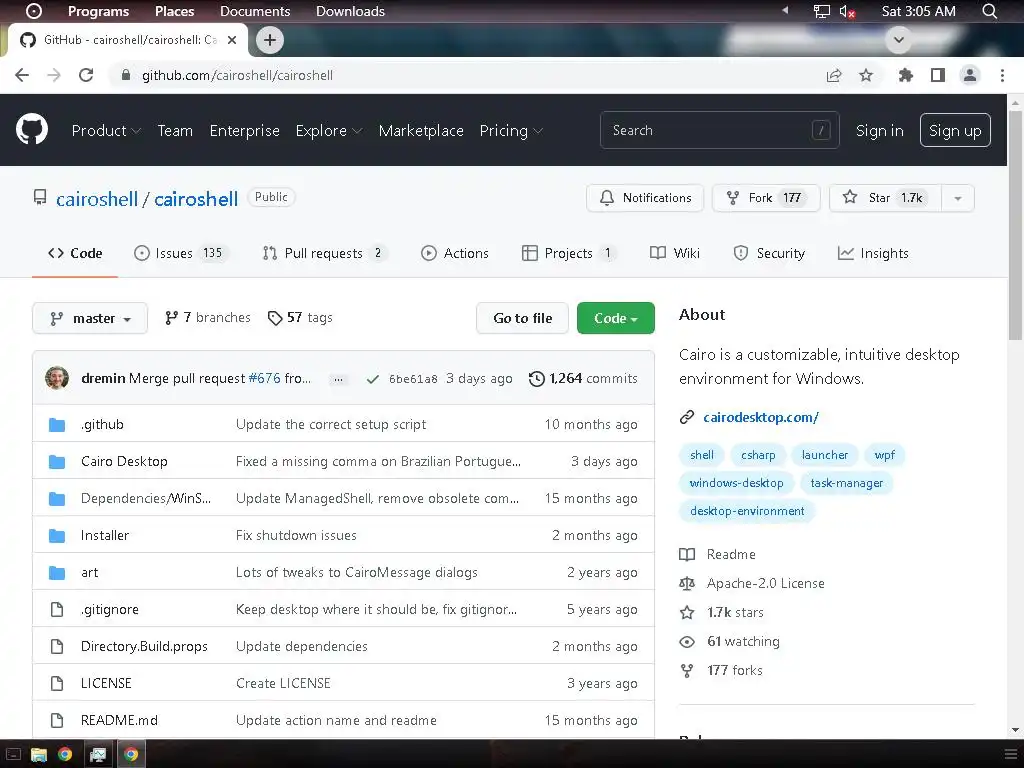This screenshot has height=768, width=1024.
Task: Click the folder icon for Installer
Action: (57, 536)
